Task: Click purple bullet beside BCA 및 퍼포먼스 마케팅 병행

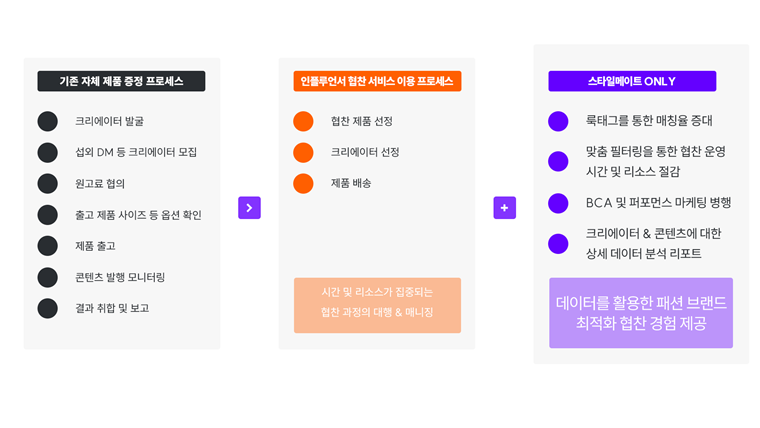Action: click(x=558, y=203)
